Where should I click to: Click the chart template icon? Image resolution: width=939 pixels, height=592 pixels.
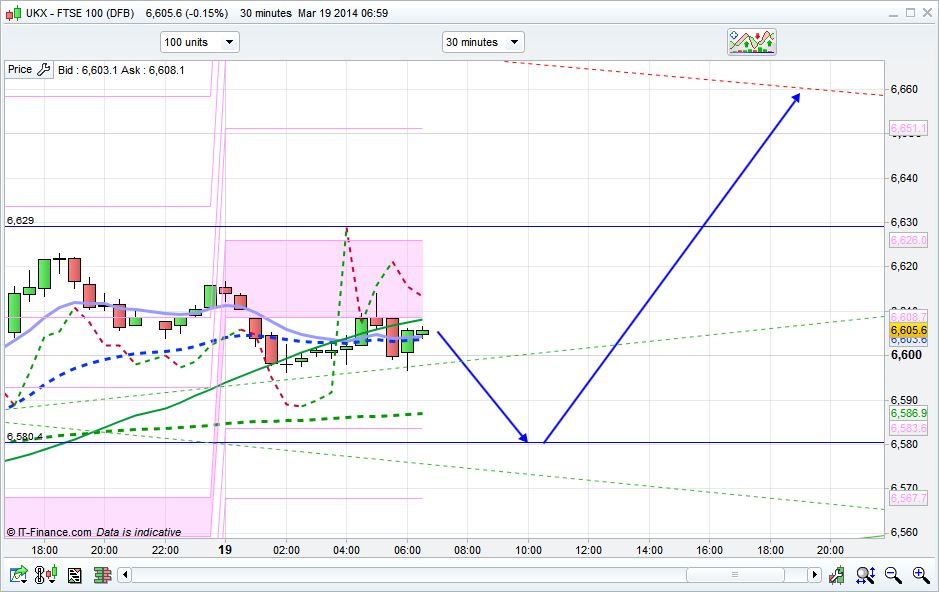pyautogui.click(x=74, y=575)
